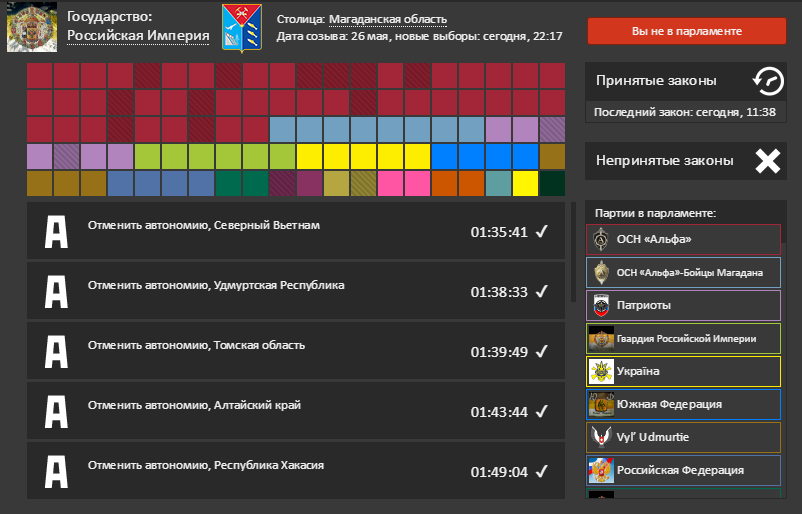This screenshot has width=802, height=514.
Task: Click the Magadan Oblast capital emblem
Action: coord(242,28)
